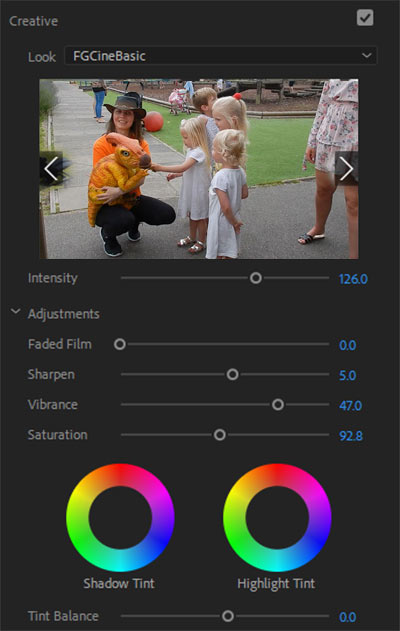
Task: Collapse the Adjustments section chevron
Action: pyautogui.click(x=15, y=311)
